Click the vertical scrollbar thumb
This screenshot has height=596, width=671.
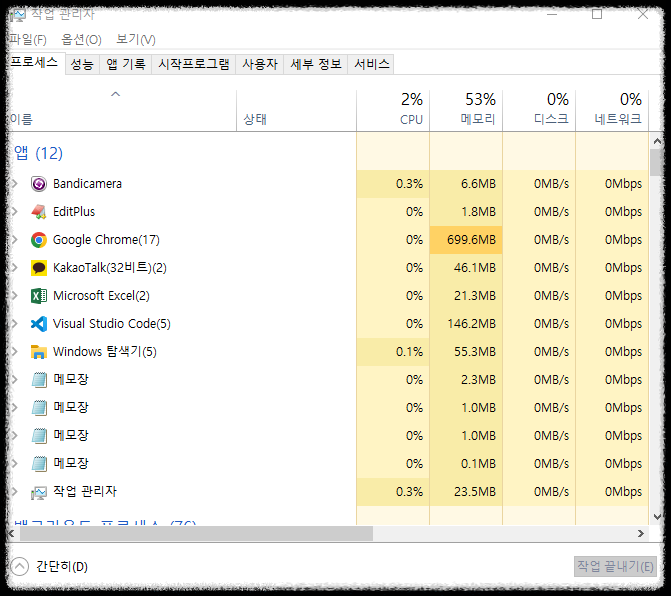tap(656, 162)
